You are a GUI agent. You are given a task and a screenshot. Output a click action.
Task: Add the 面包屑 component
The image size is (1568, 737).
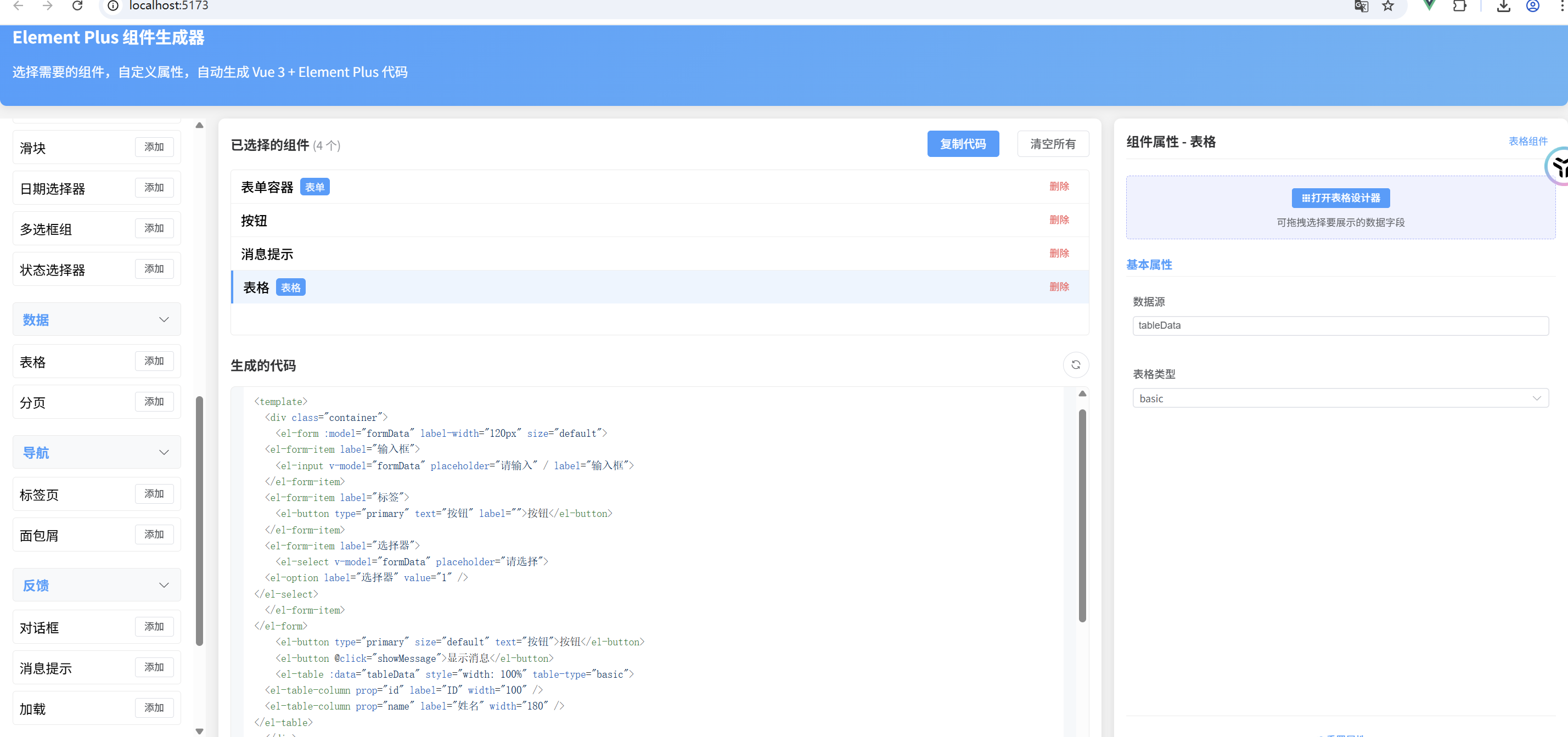[x=154, y=535]
